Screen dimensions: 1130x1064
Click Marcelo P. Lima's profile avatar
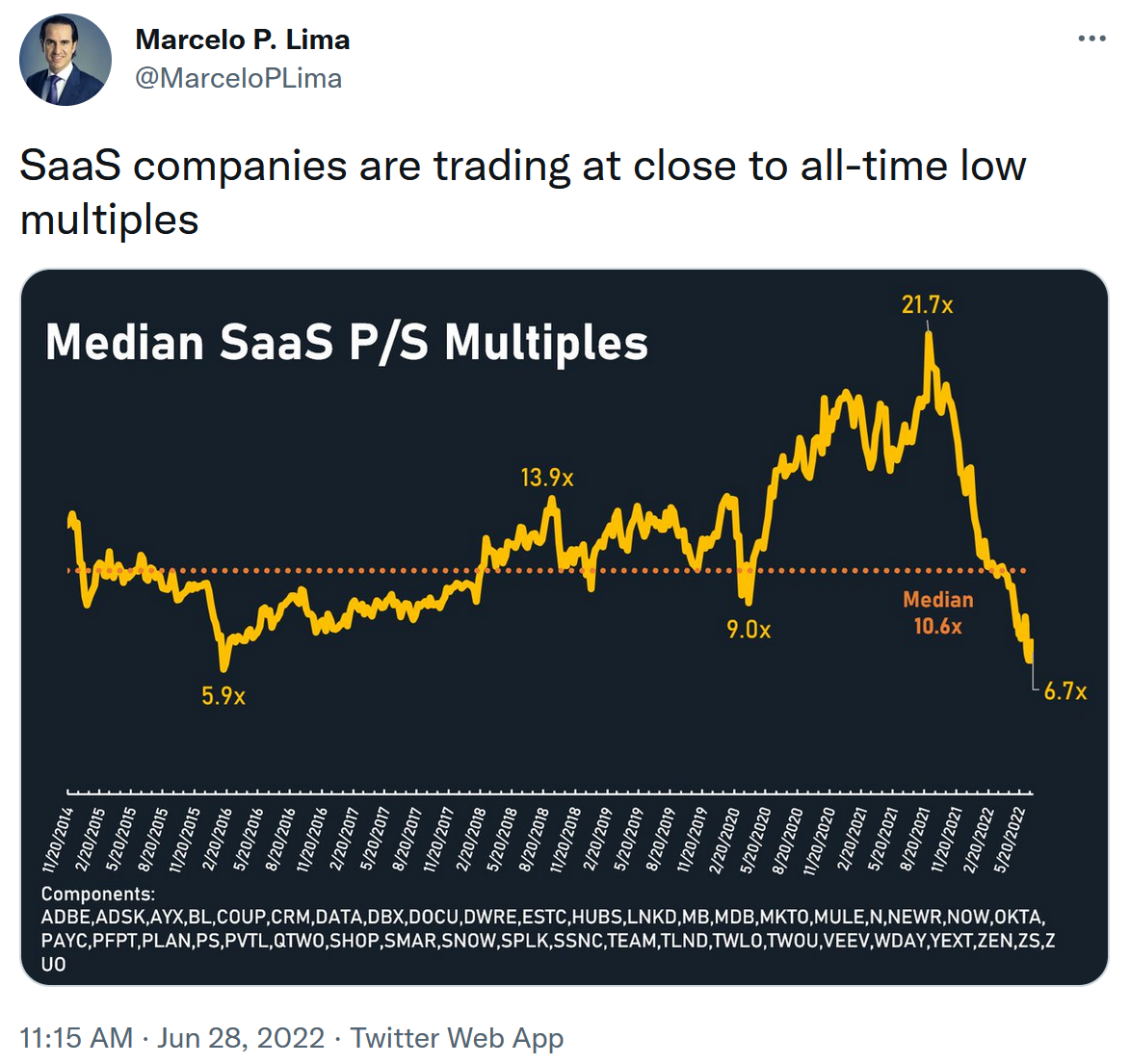66,61
